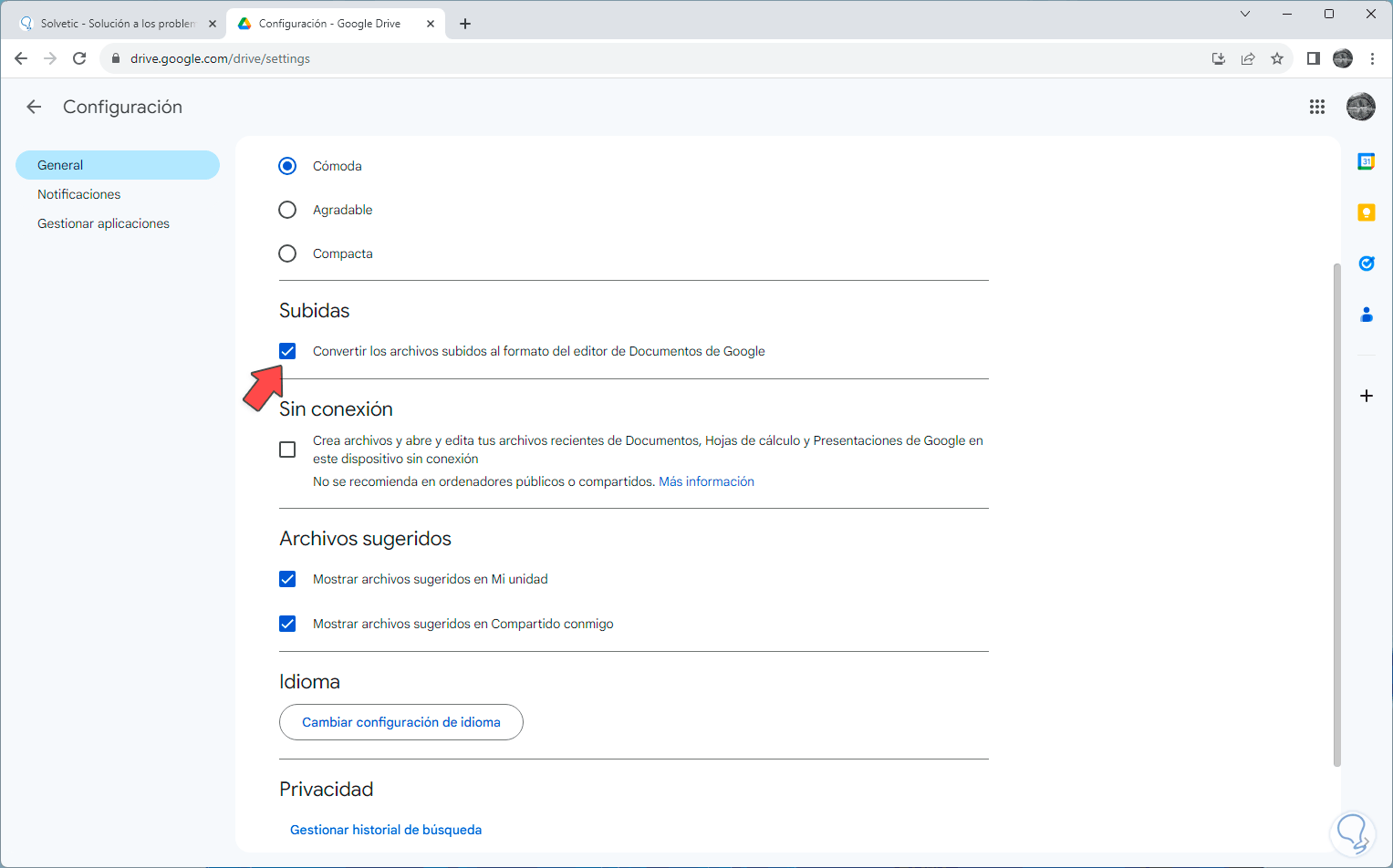This screenshot has width=1393, height=868.
Task: Uncheck suggested files in Mi unidad
Action: (x=287, y=579)
